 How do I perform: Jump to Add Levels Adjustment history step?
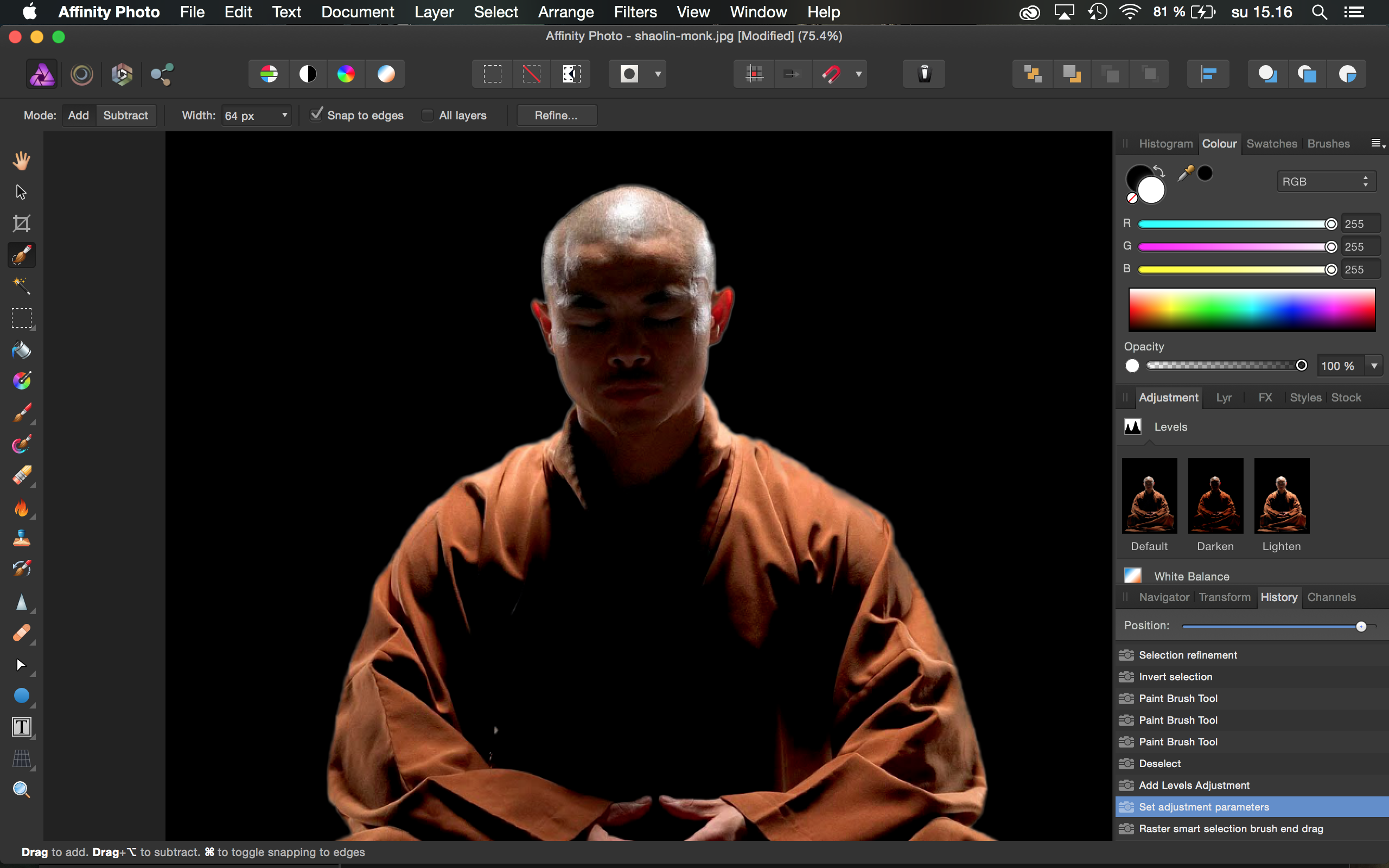(x=1251, y=786)
